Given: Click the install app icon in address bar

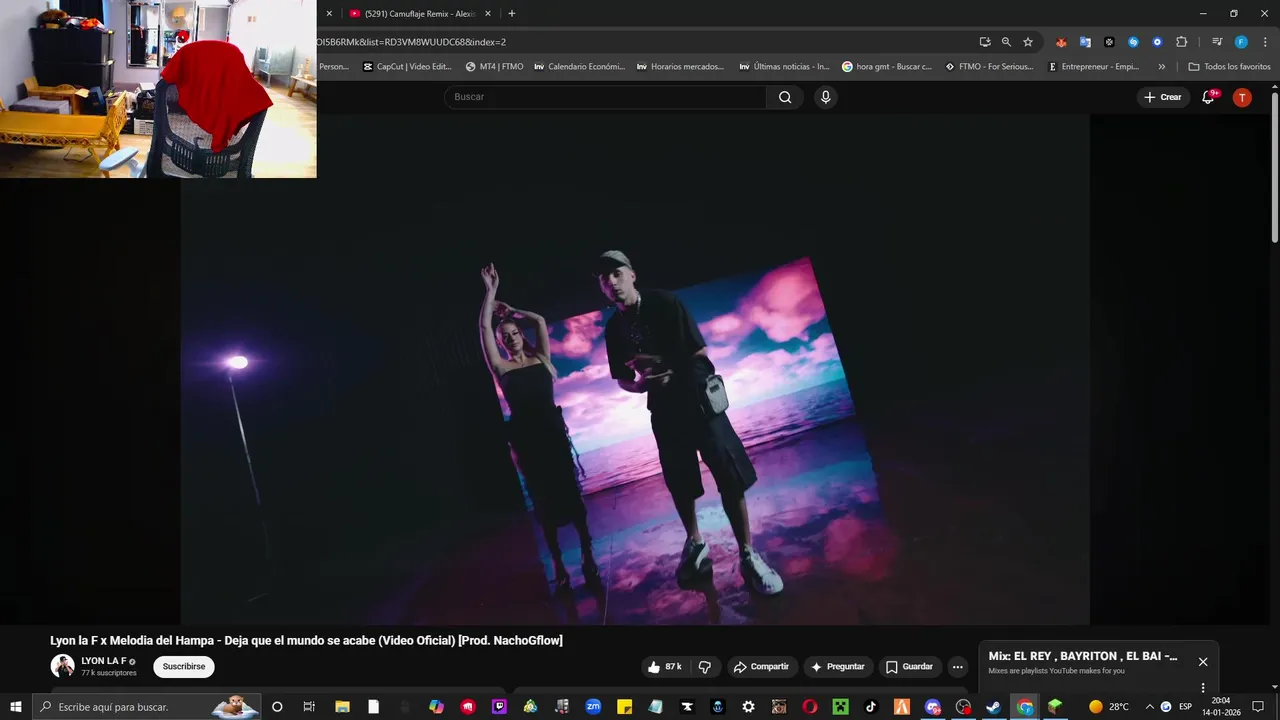Looking at the screenshot, I should point(985,42).
